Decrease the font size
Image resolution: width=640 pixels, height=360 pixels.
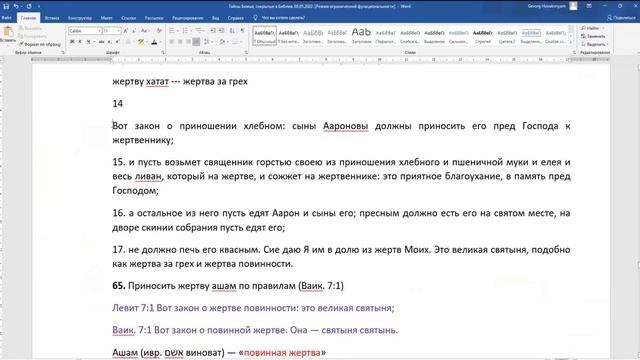134,31
